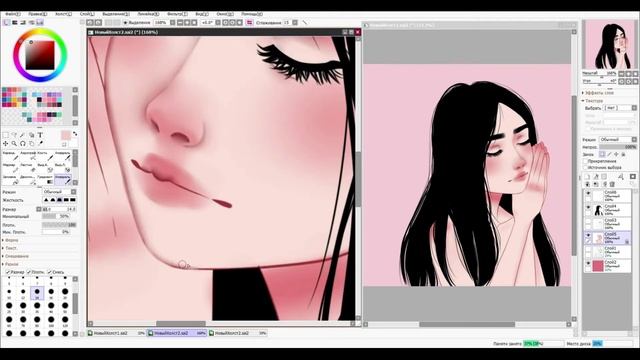The width and height of the screenshot is (640, 360).
Task: Show the RGB sliders panel icon
Action: coord(15,22)
